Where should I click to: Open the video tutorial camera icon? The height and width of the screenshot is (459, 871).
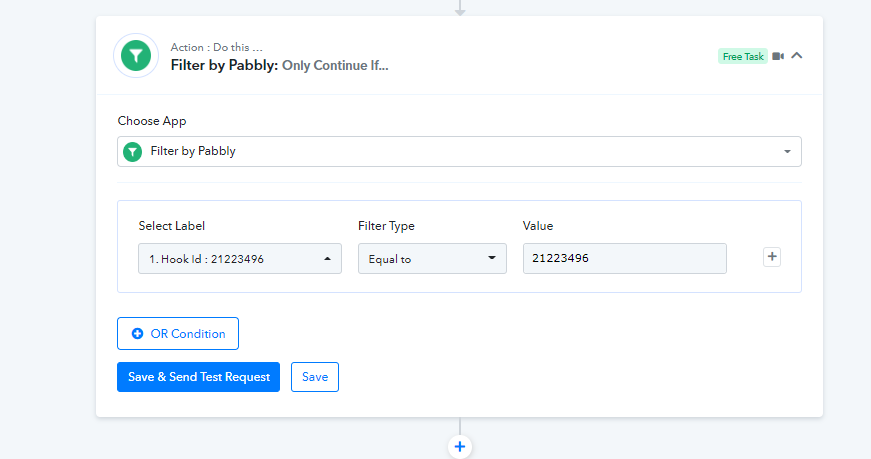pos(778,56)
